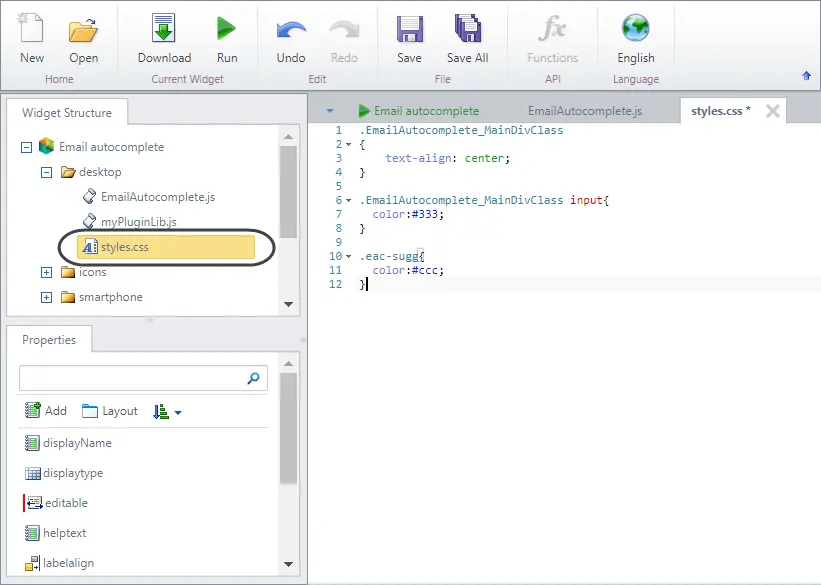821x585 pixels.
Task: Expand the icons folder node
Action: pos(47,272)
